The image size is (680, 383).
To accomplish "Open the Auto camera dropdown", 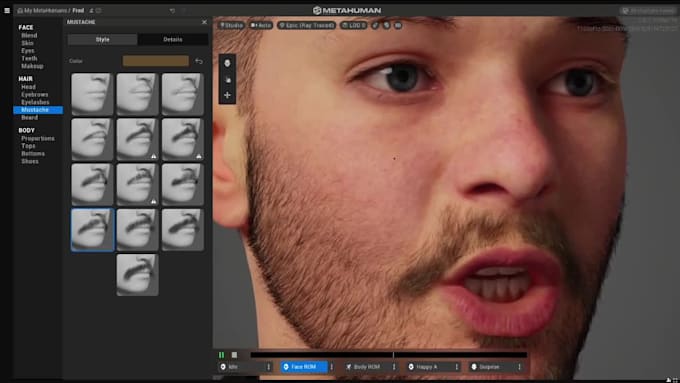I will click(261, 26).
